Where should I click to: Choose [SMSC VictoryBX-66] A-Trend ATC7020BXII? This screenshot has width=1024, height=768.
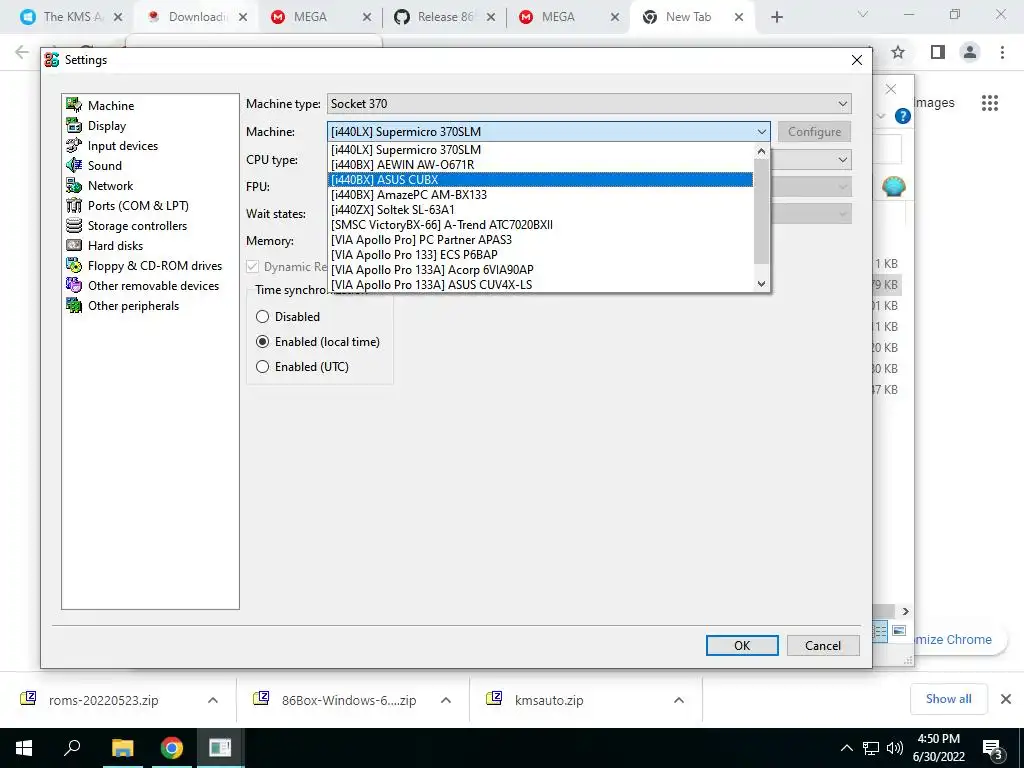[541, 225]
